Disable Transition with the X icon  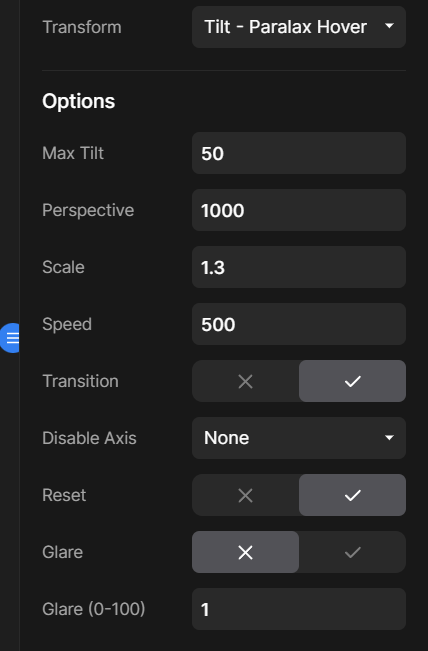(x=245, y=381)
